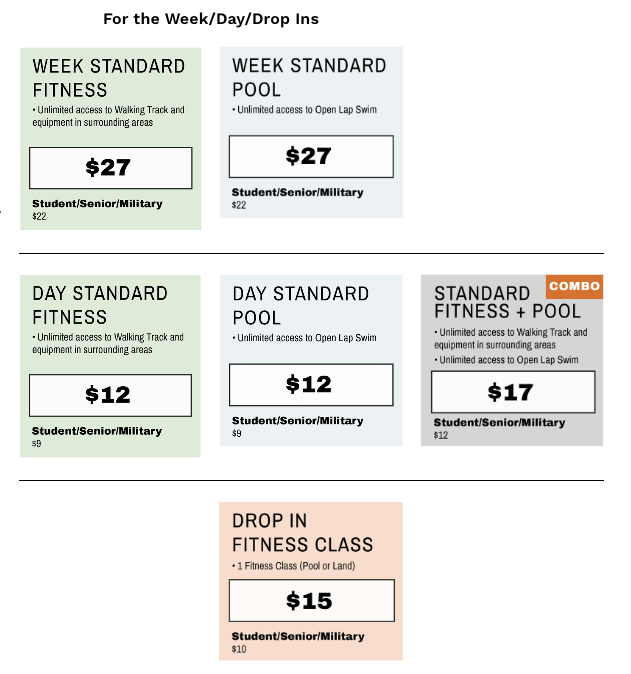Image resolution: width=631 pixels, height=674 pixels.
Task: Pick the $17 Fitness + Pool combo price
Action: coord(512,392)
